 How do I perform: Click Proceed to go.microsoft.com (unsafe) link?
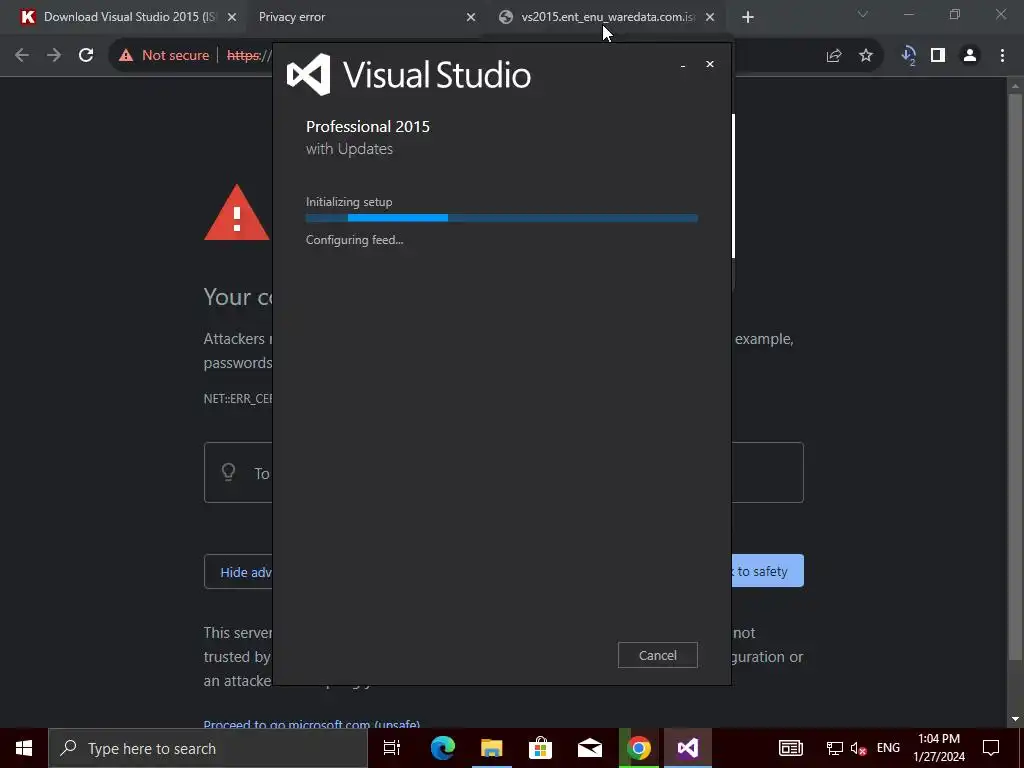[x=312, y=724]
